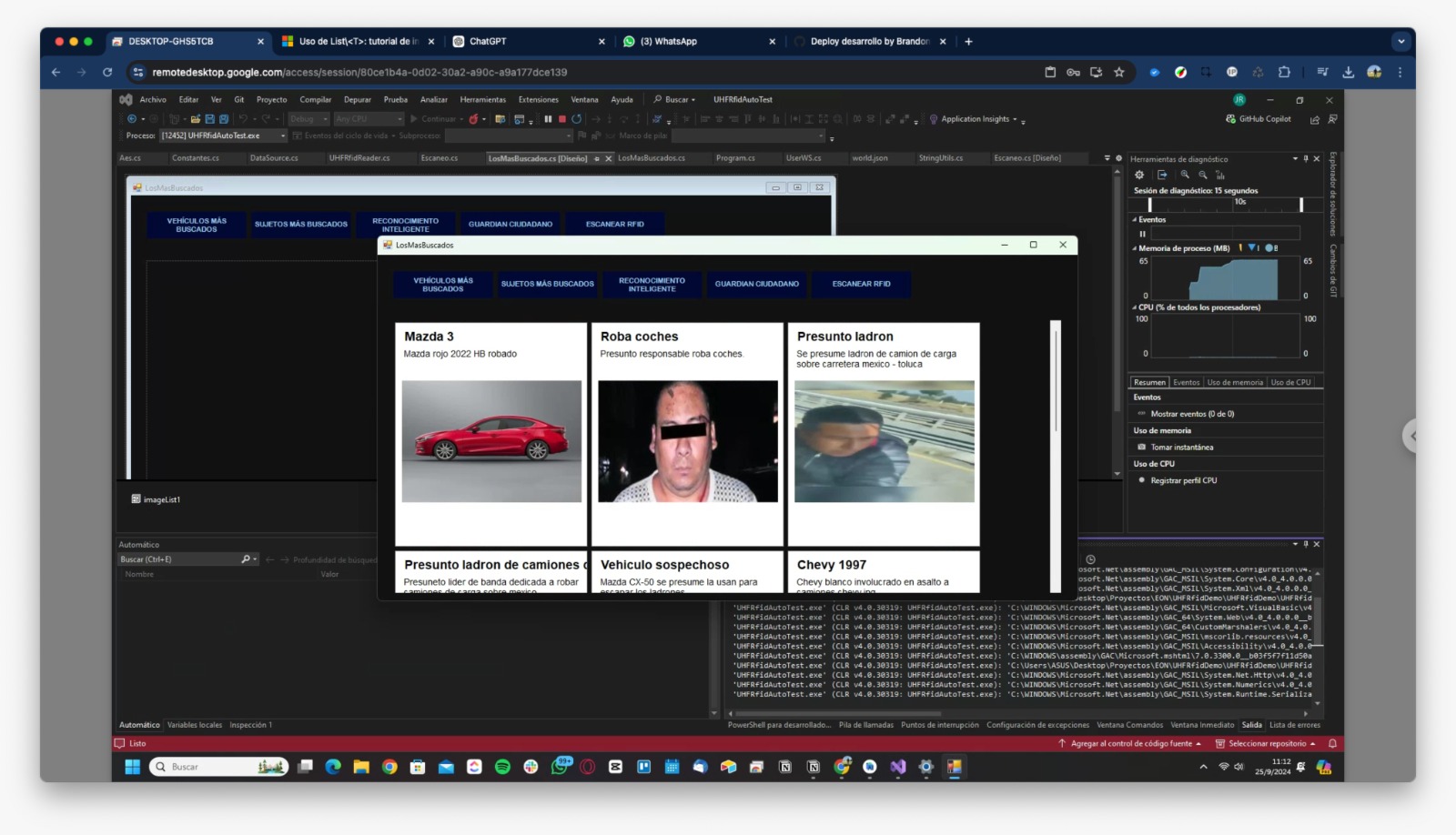This screenshot has width=1456, height=835.
Task: Pause events recording in the Eventos track
Action: coord(1143,234)
